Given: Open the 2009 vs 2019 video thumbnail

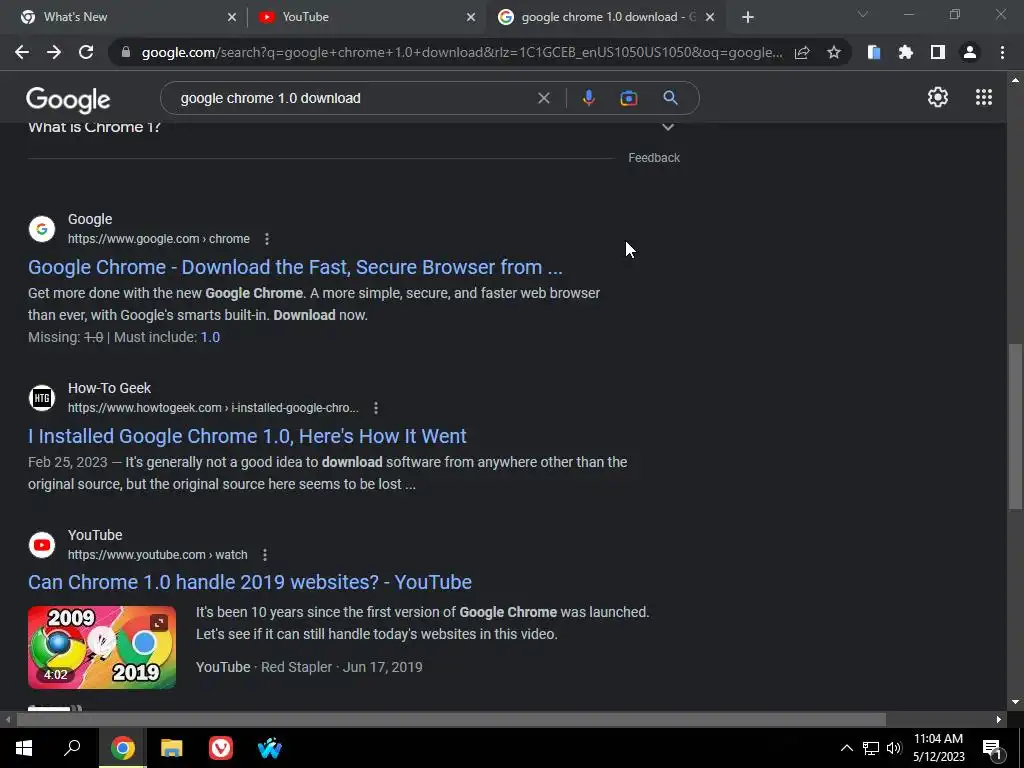Looking at the screenshot, I should coord(102,647).
